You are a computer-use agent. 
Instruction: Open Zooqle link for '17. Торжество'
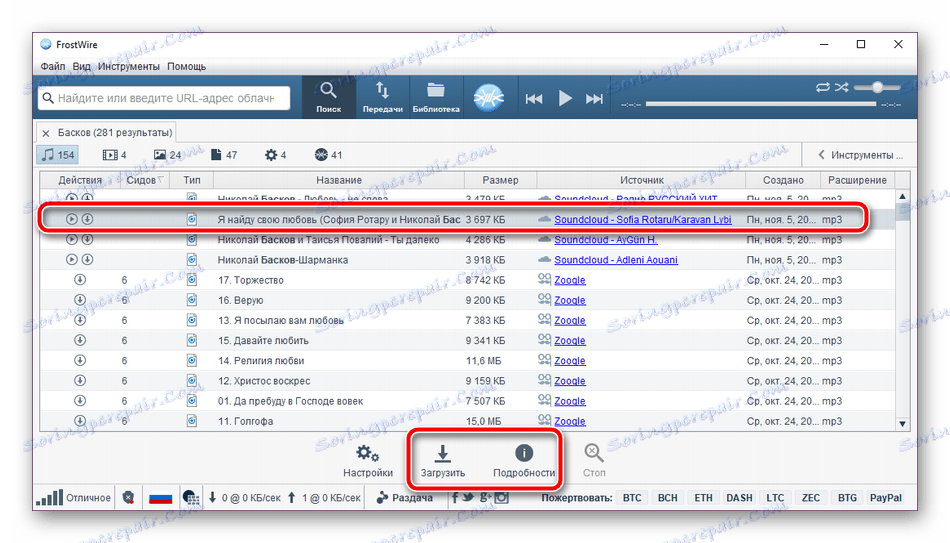coord(570,280)
